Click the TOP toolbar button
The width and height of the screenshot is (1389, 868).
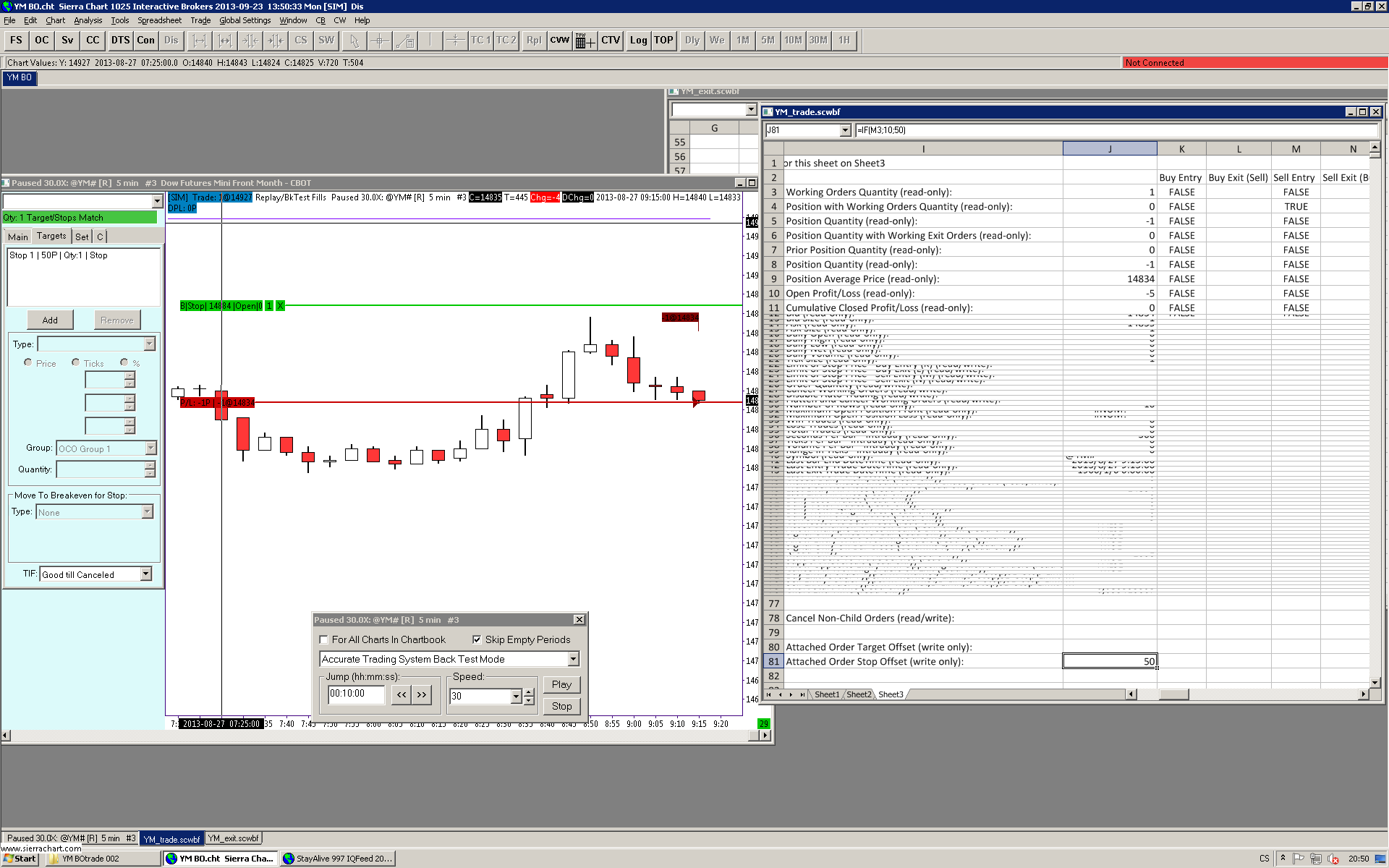663,41
